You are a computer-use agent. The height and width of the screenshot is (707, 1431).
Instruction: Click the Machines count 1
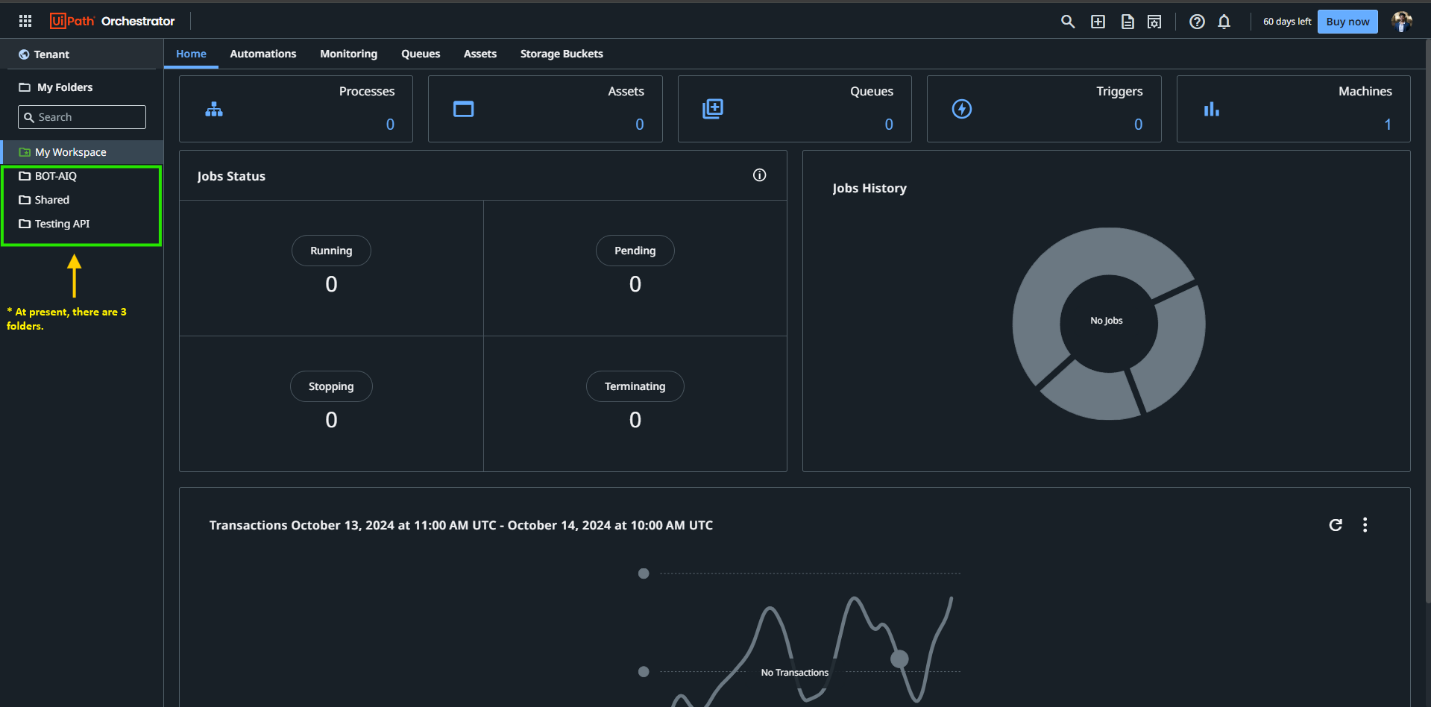(1388, 125)
